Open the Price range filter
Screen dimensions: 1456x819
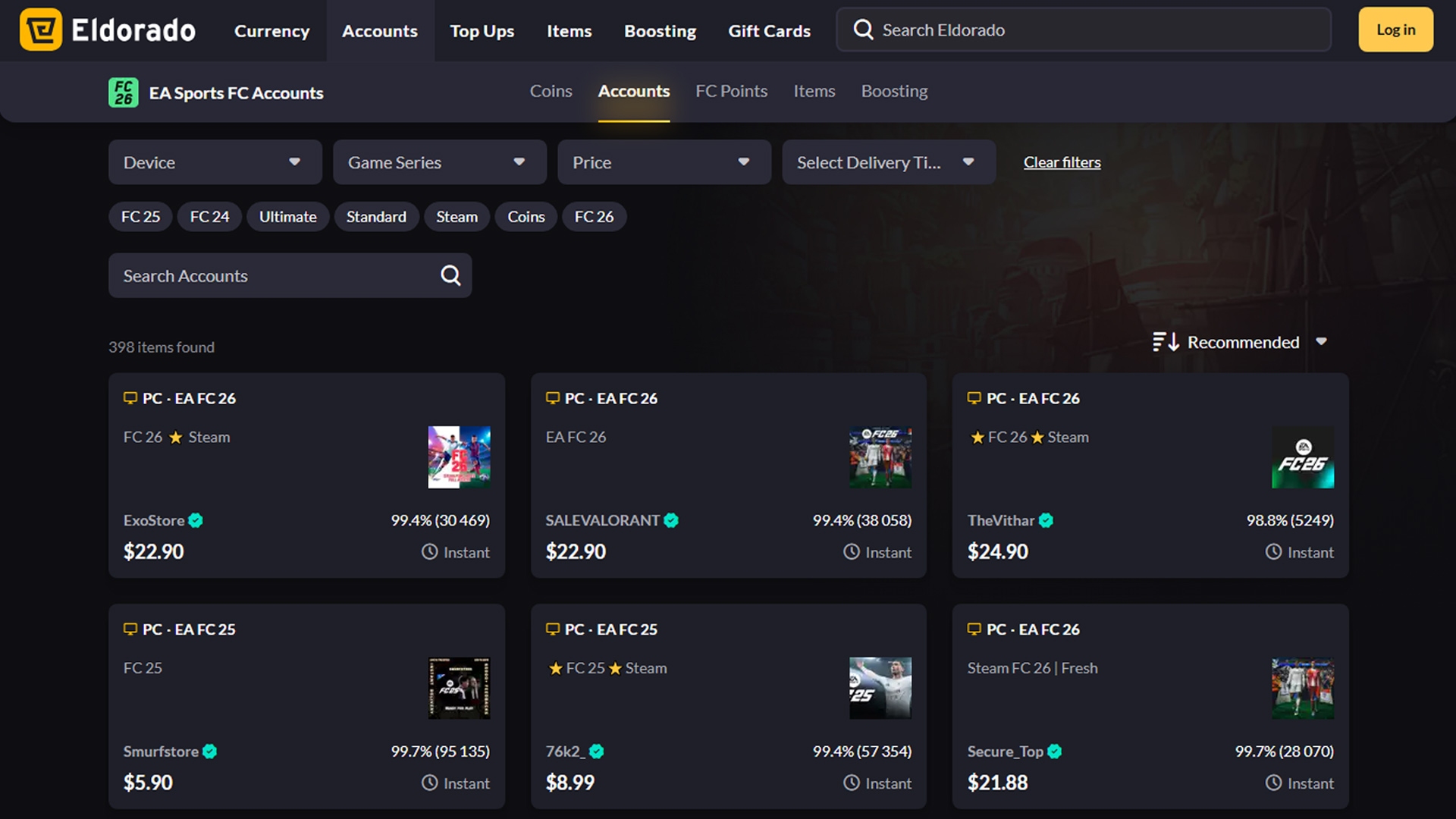(x=664, y=162)
